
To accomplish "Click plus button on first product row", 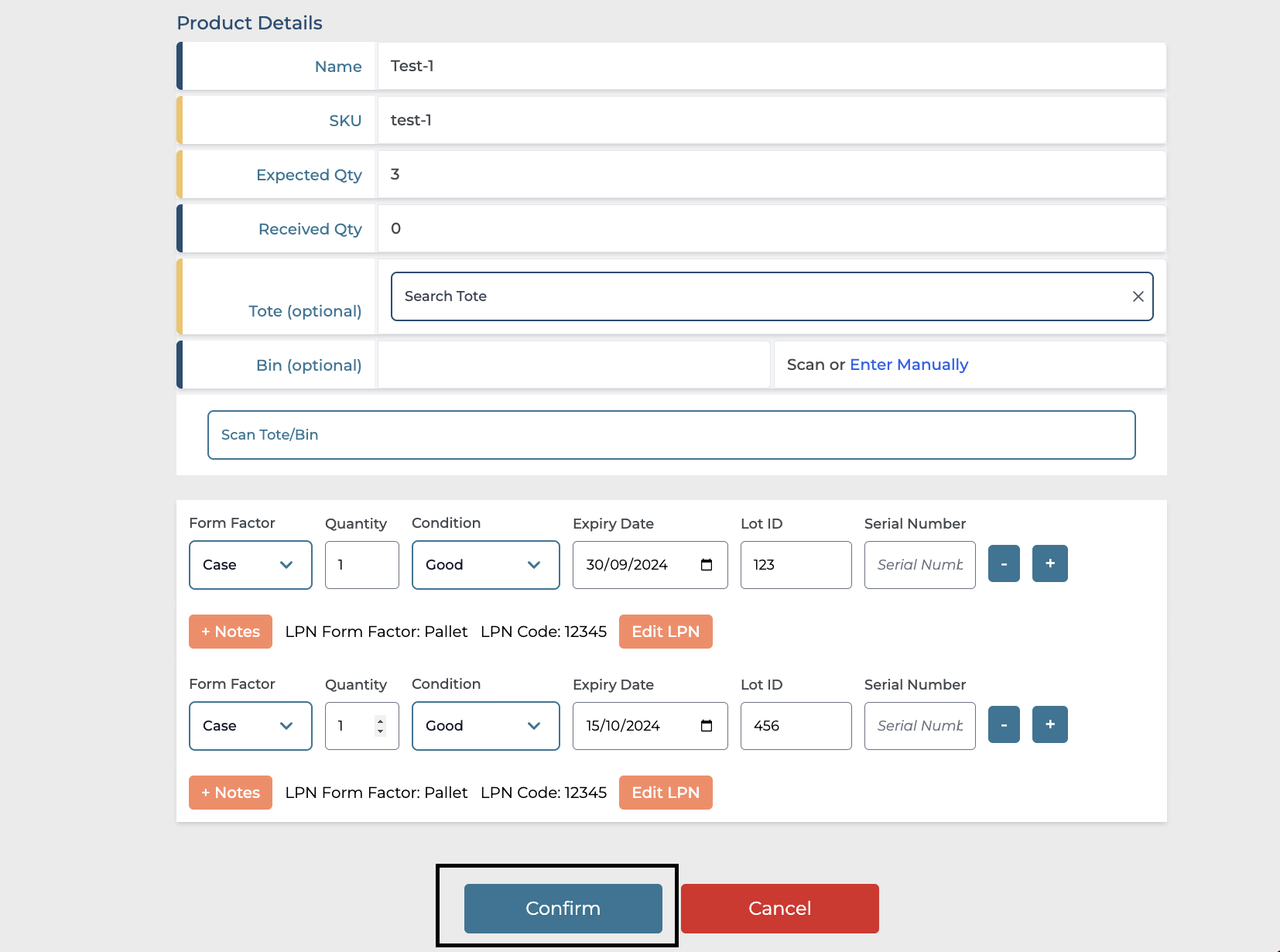I will click(1049, 563).
